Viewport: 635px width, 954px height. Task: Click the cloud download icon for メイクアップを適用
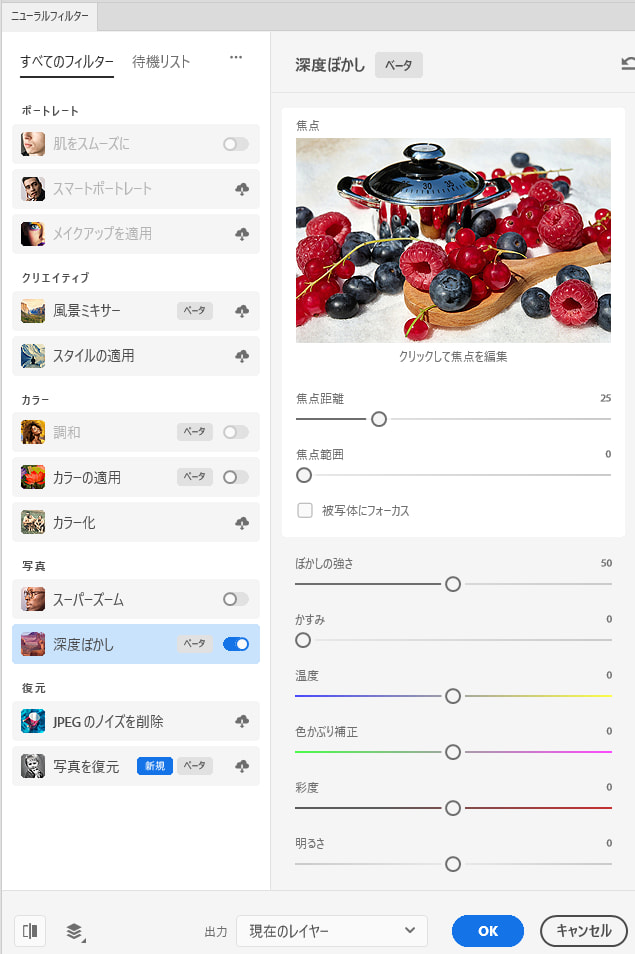click(x=242, y=234)
